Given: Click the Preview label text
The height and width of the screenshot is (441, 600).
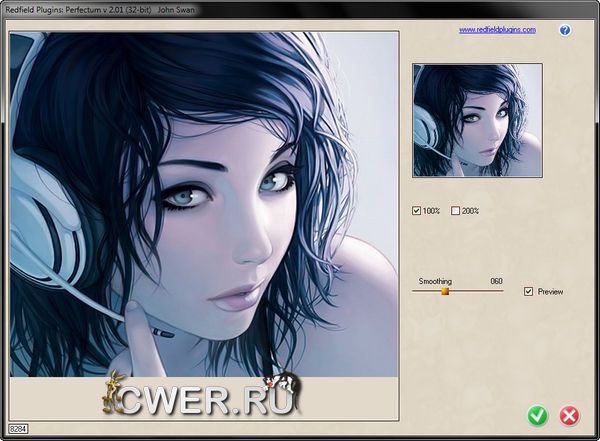Looking at the screenshot, I should pyautogui.click(x=551, y=292).
